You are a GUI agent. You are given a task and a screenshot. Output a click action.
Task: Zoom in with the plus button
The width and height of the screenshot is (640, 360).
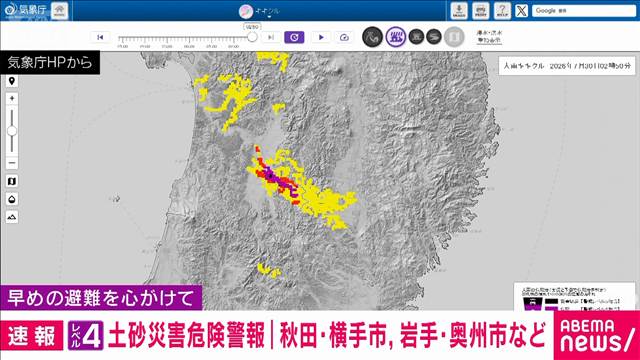pyautogui.click(x=12, y=98)
